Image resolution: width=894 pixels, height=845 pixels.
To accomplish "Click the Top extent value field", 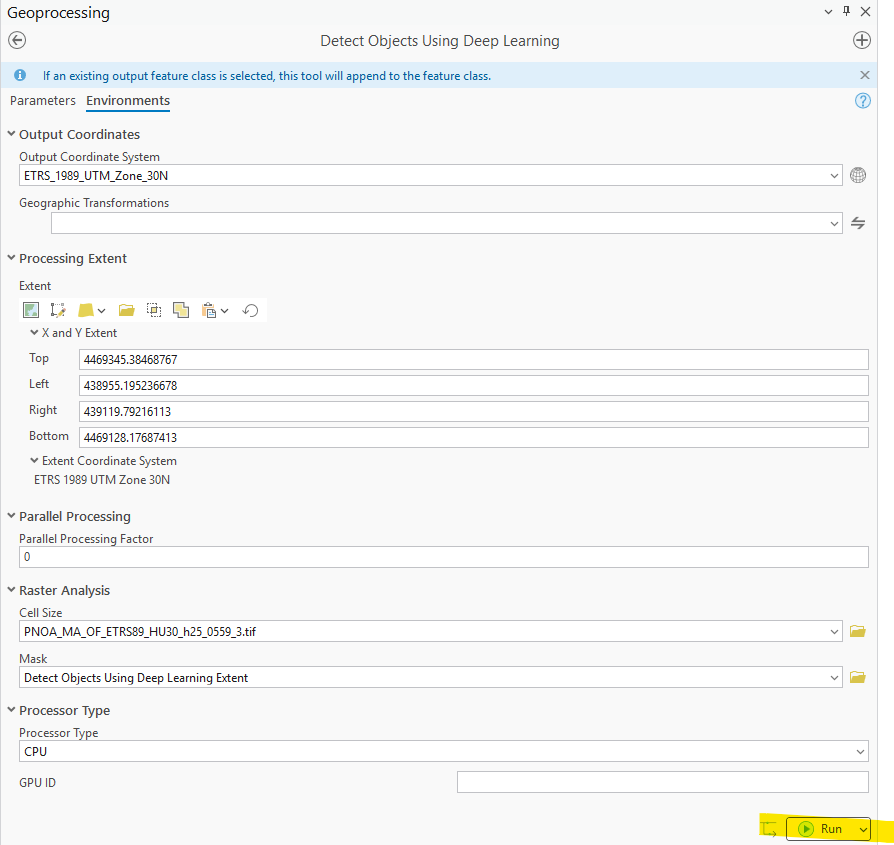I will 473,360.
